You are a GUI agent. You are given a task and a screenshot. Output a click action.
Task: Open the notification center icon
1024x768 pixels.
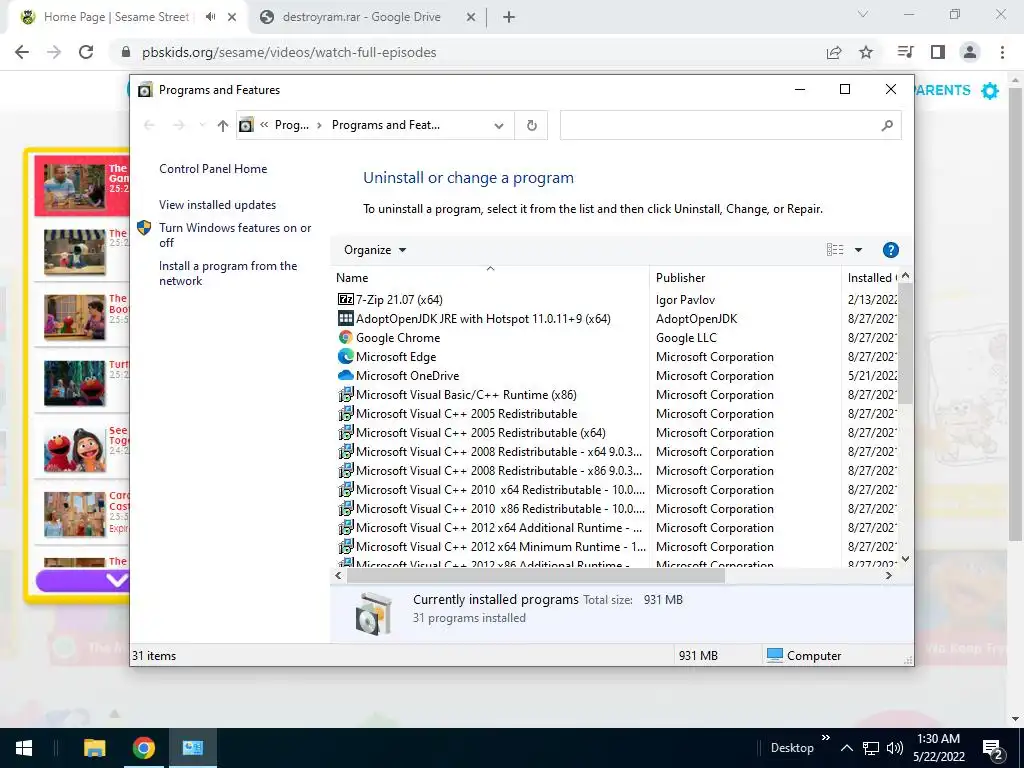coord(993,748)
